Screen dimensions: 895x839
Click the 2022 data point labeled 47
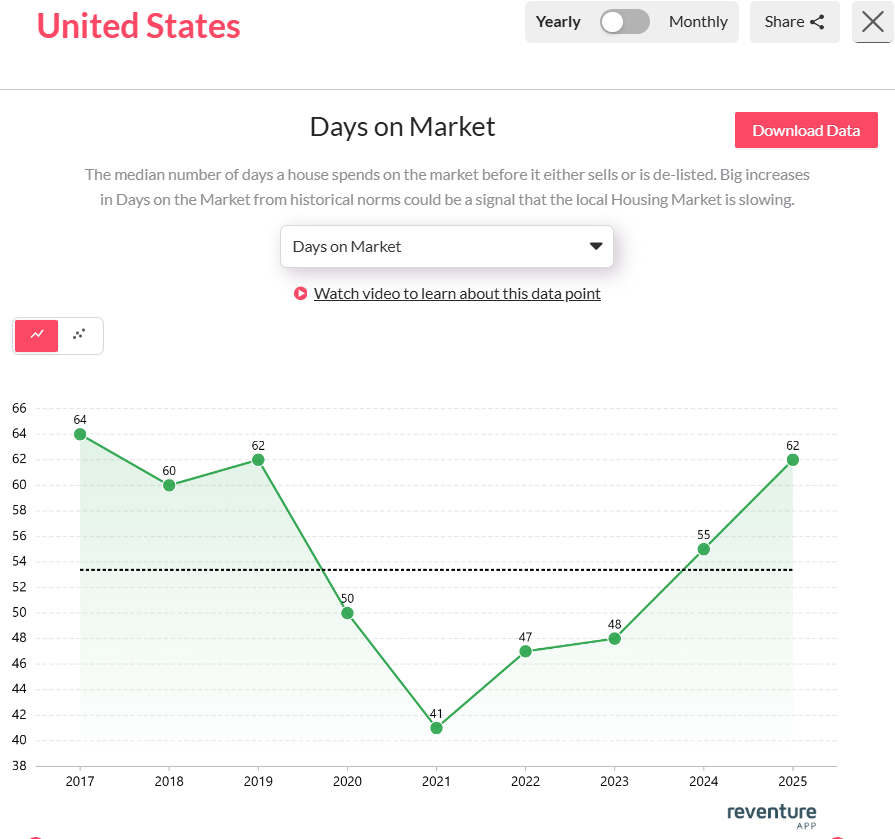click(x=526, y=651)
